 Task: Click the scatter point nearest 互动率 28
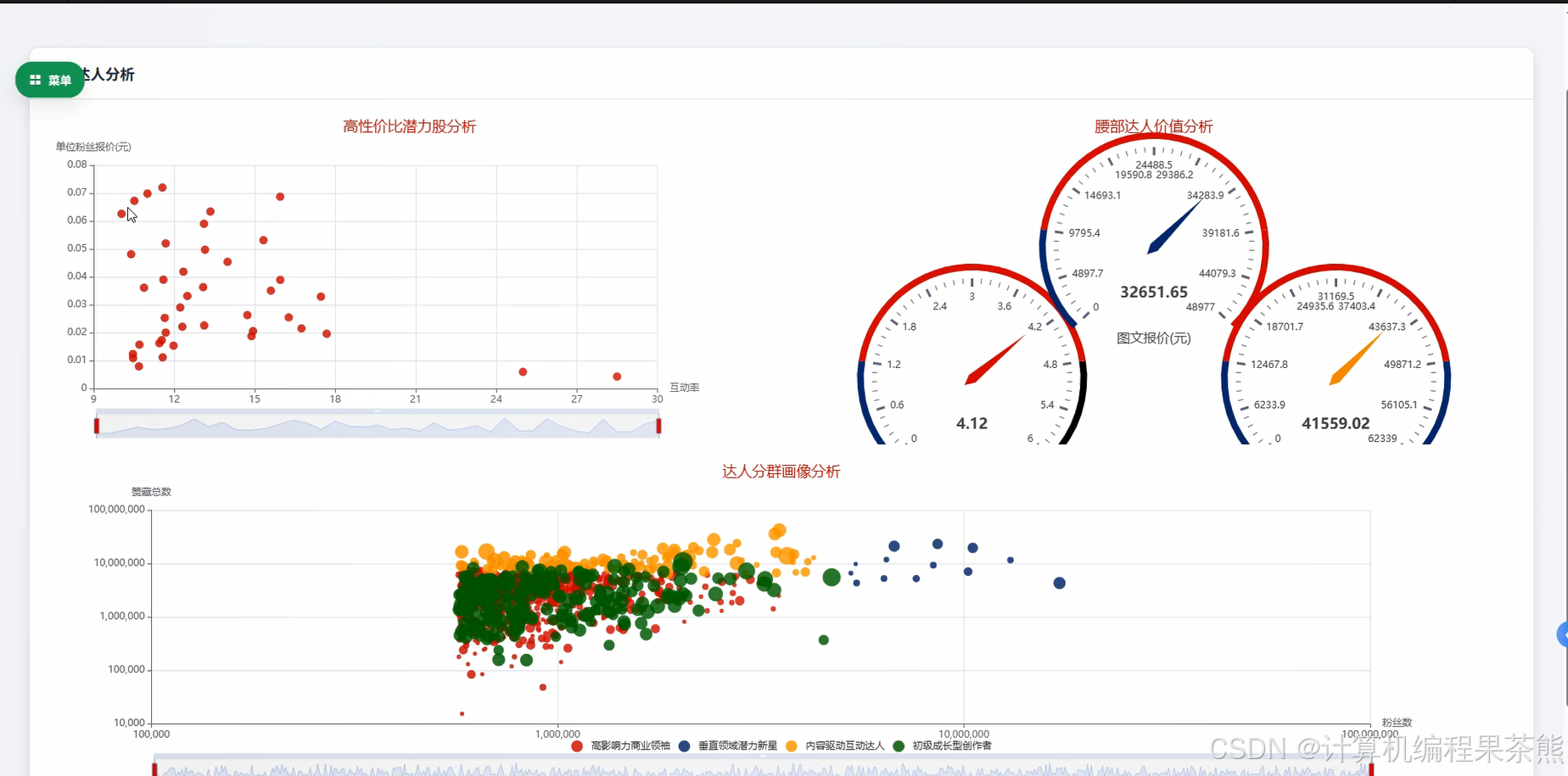tap(617, 377)
